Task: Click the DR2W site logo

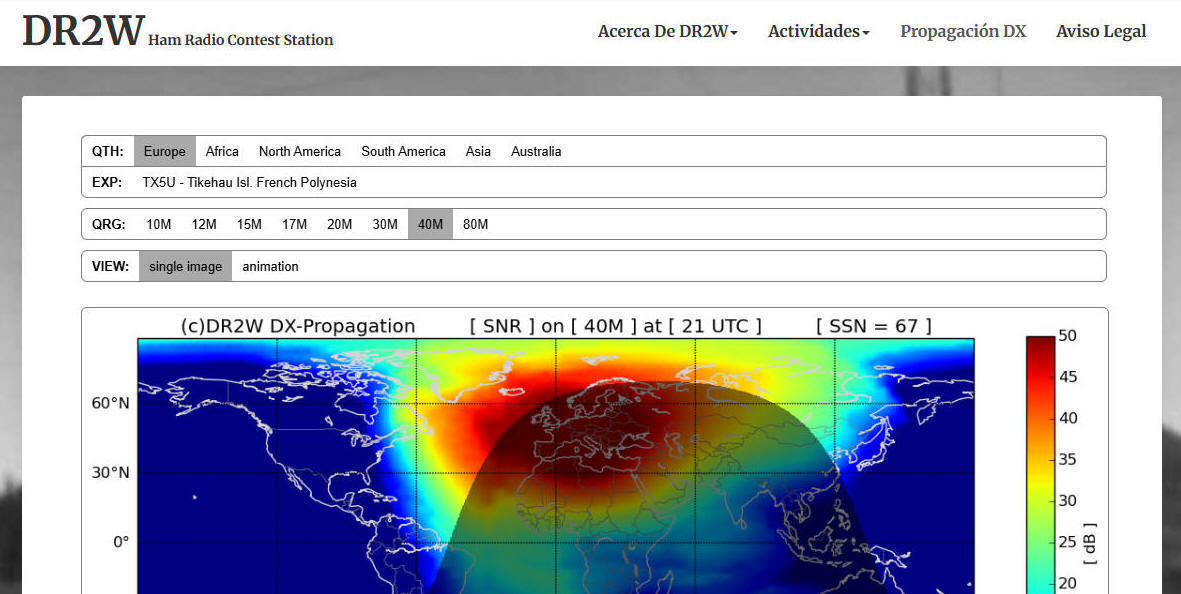Action: (84, 32)
